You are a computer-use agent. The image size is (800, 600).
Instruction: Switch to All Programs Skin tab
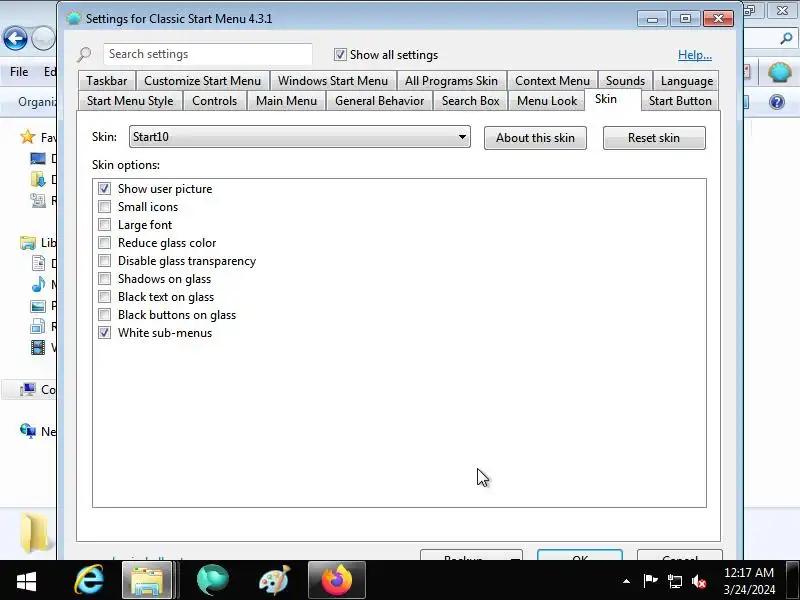click(x=452, y=81)
